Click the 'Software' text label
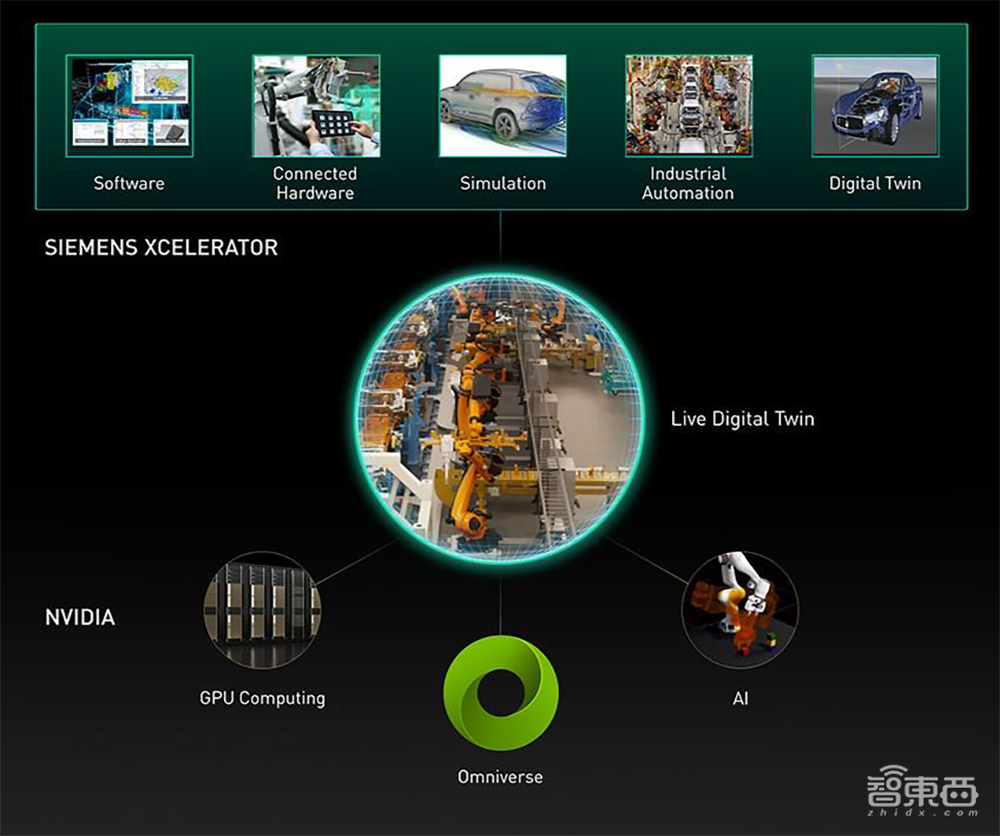The height and width of the screenshot is (836, 1000). [x=129, y=183]
